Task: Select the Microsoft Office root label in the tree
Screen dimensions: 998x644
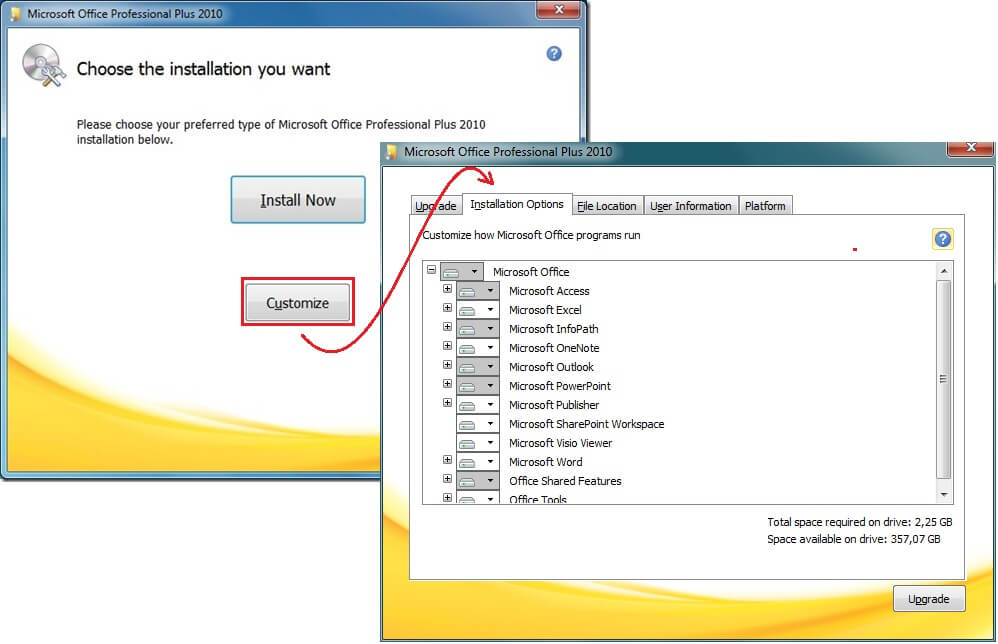Action: point(531,272)
